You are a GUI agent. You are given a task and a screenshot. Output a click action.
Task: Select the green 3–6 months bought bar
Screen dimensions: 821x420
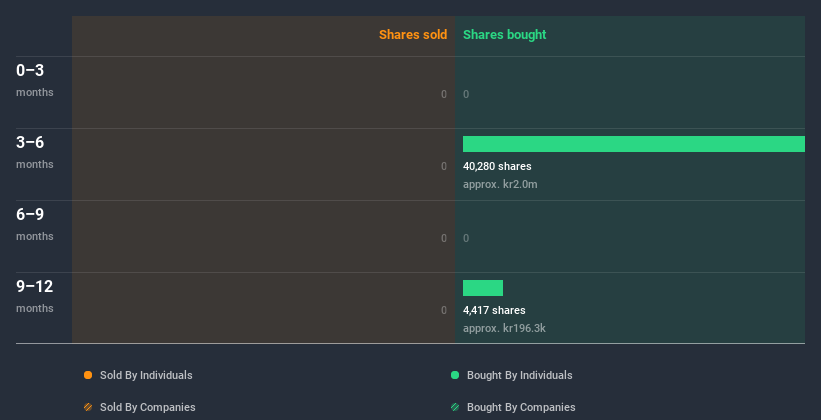point(634,144)
